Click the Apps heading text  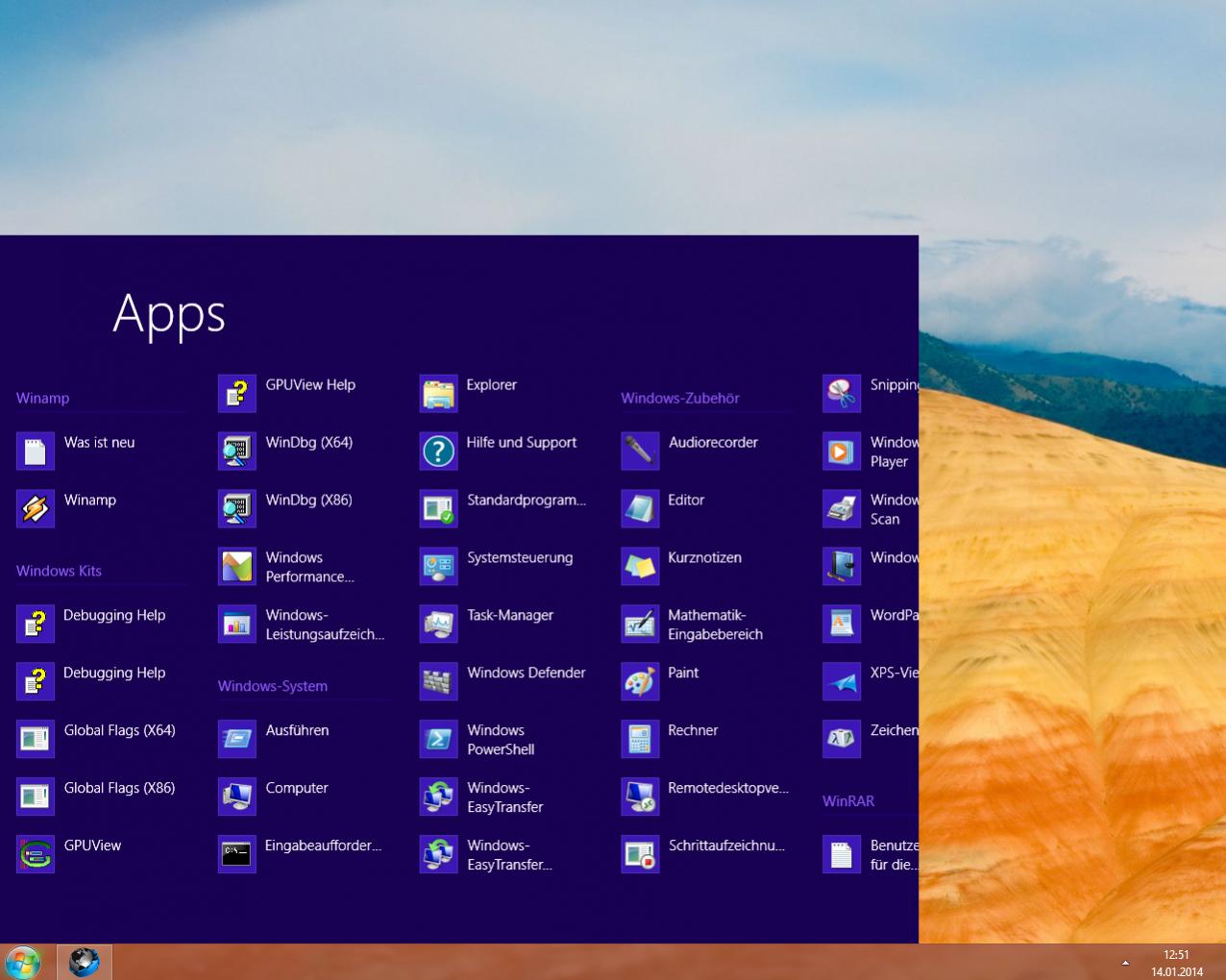click(169, 314)
